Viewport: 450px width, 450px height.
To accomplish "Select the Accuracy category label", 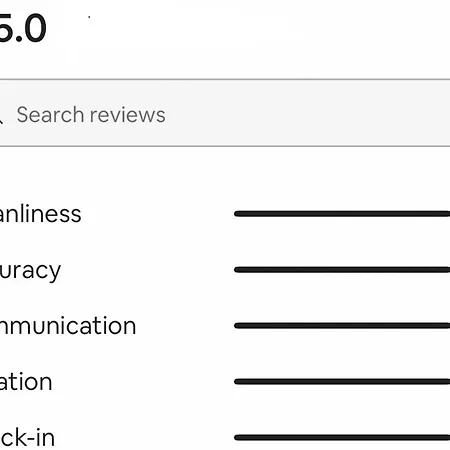I will [x=30, y=271].
